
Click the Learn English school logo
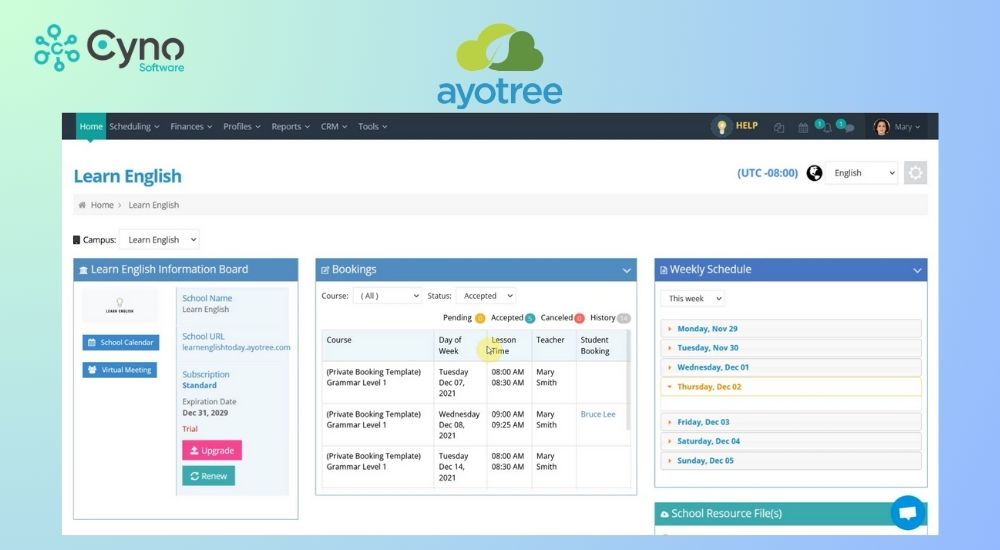pyautogui.click(x=119, y=305)
